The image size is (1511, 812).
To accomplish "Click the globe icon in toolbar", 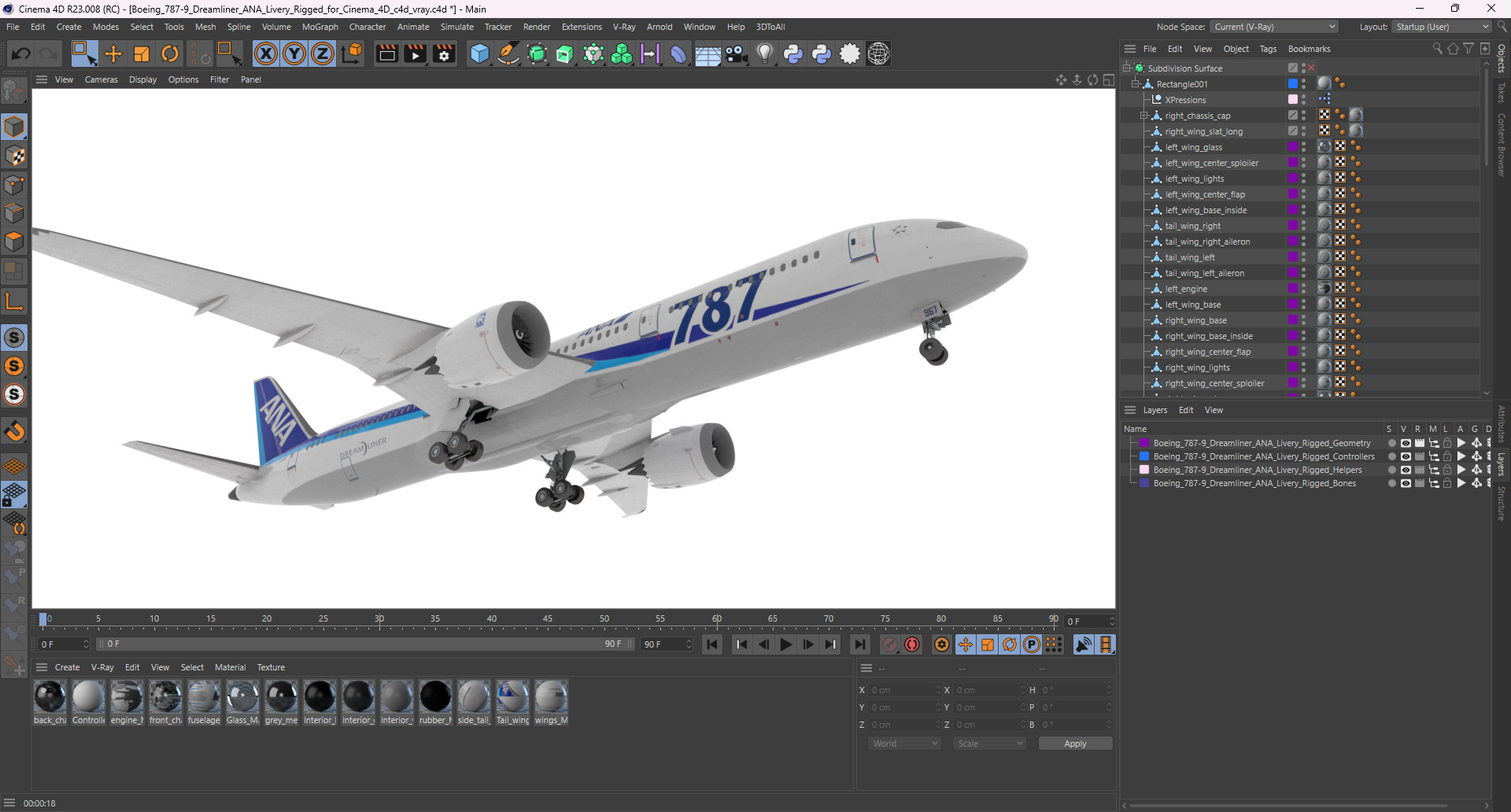I will (878, 54).
